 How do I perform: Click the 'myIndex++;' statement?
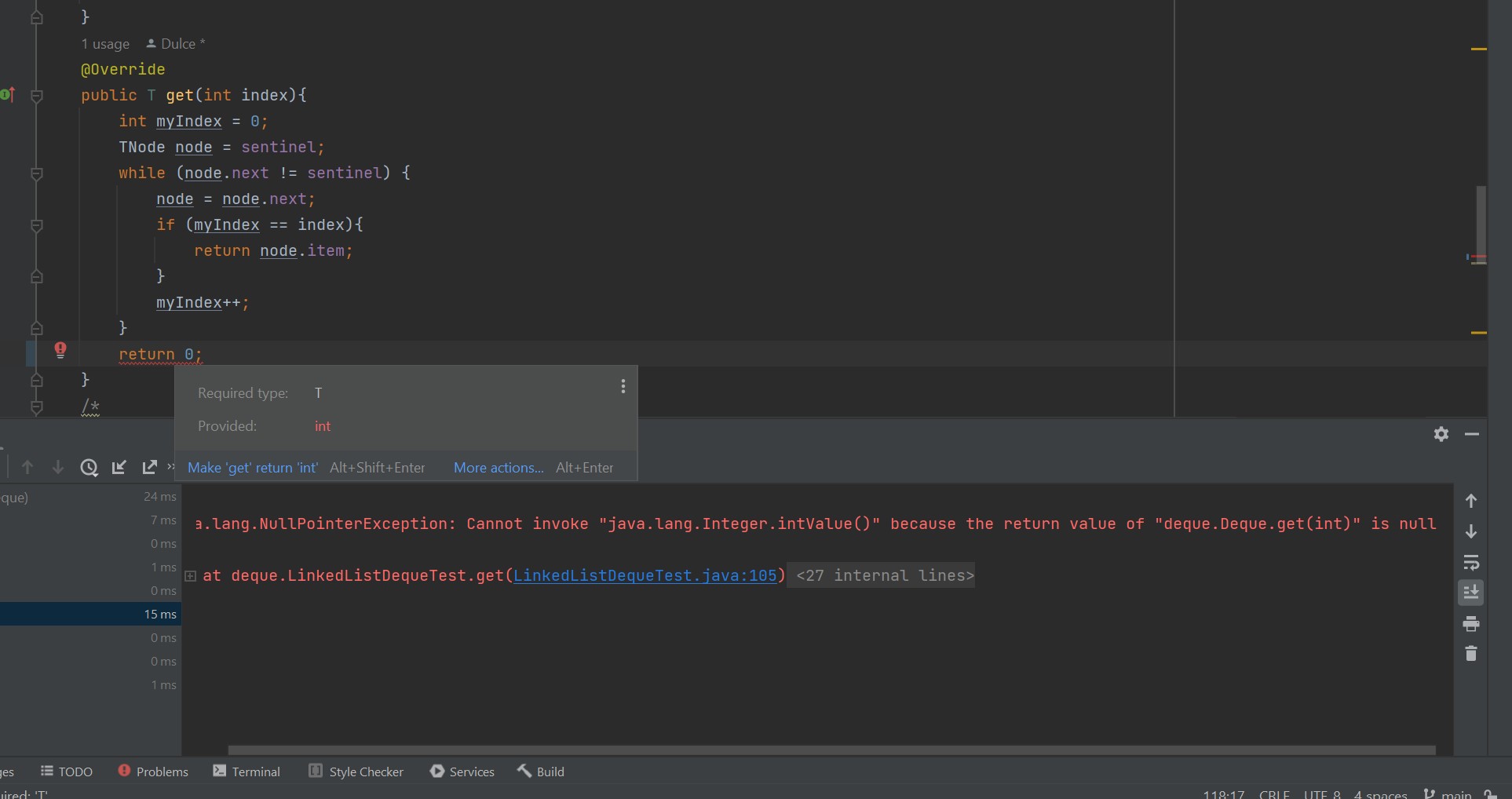203,303
